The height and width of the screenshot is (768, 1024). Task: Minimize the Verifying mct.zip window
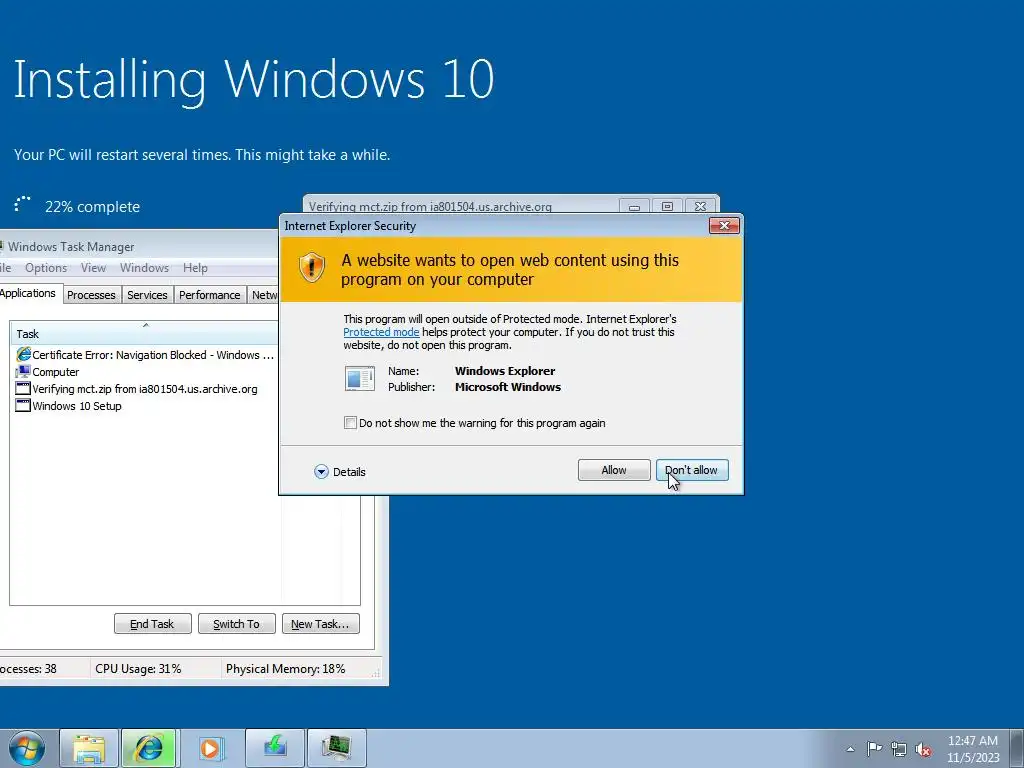tap(634, 206)
